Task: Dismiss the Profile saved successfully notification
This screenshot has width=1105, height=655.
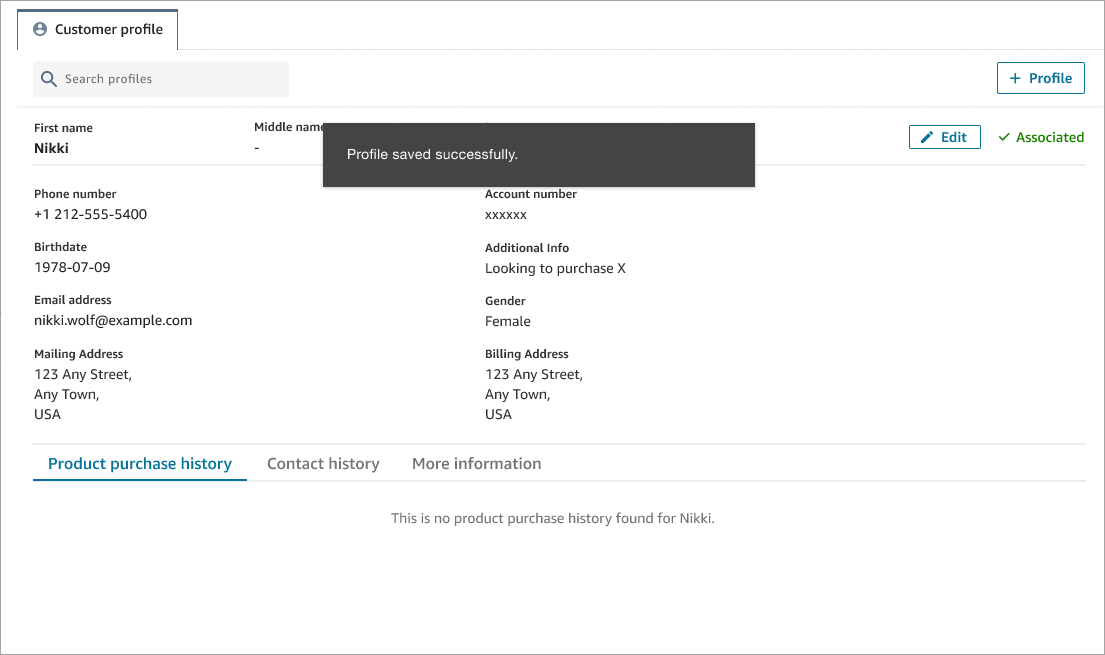Action: point(538,155)
